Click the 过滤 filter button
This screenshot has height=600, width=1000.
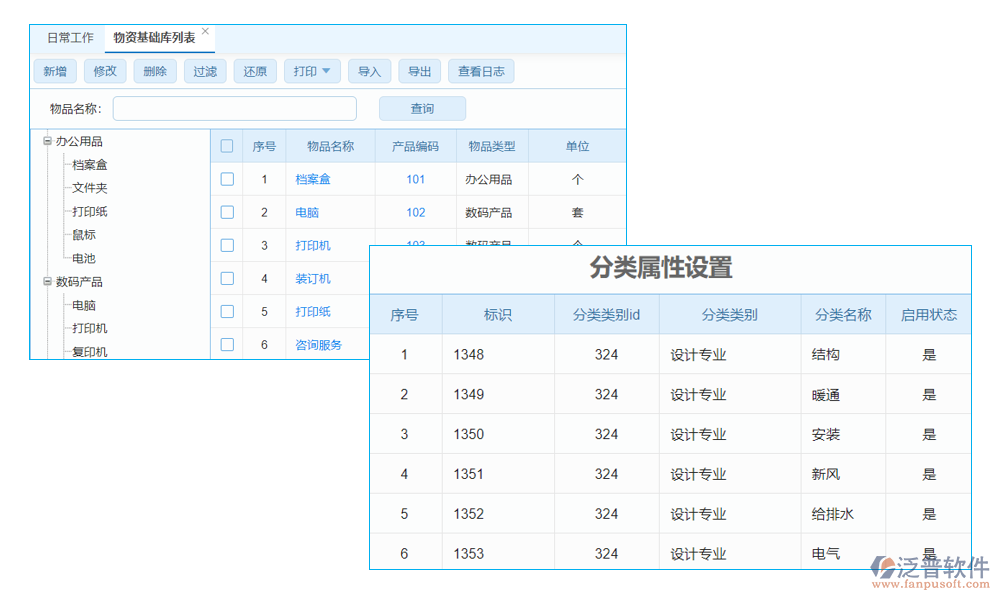click(x=204, y=71)
